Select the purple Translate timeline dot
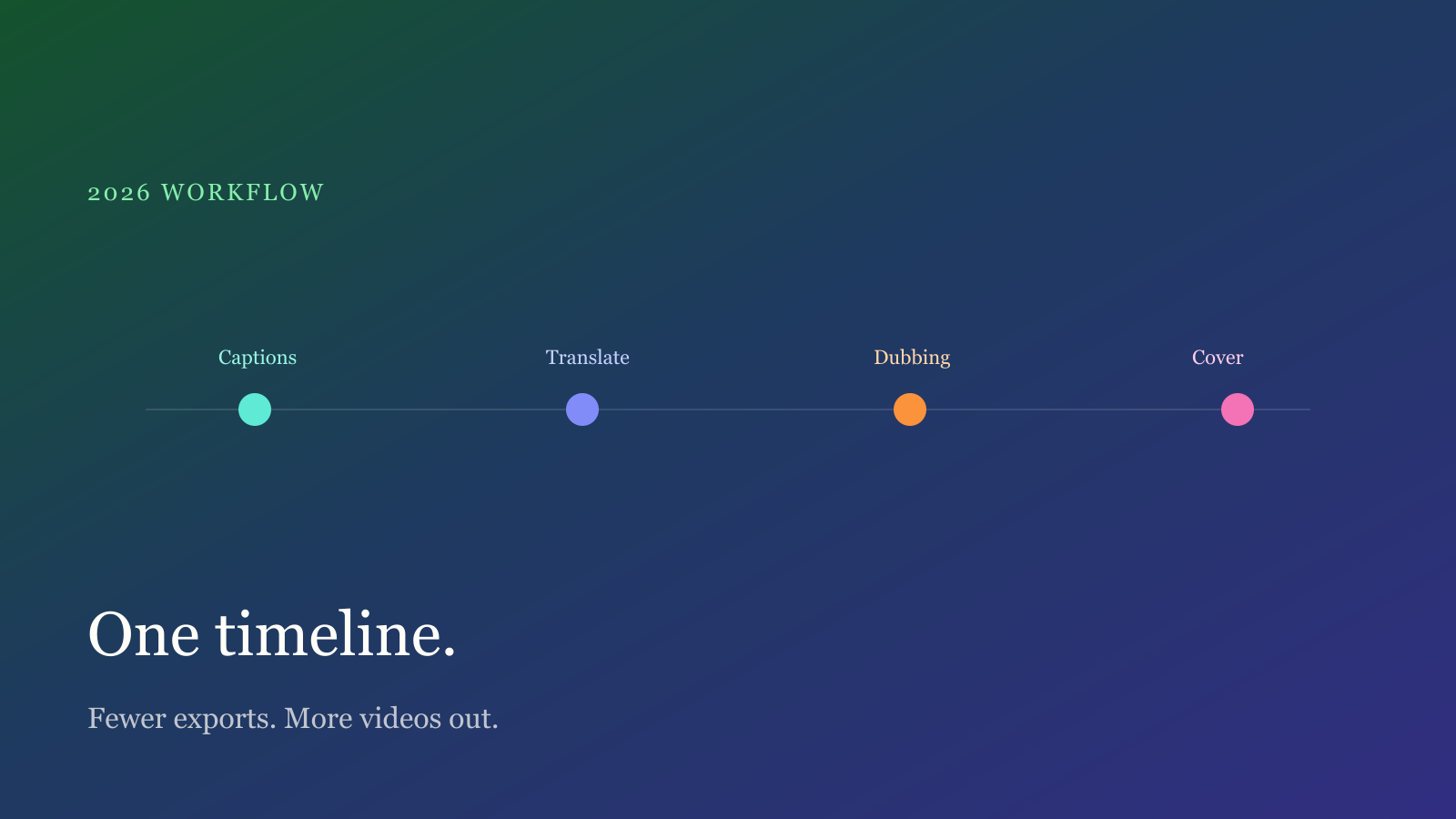This screenshot has height=819, width=1456. click(582, 409)
